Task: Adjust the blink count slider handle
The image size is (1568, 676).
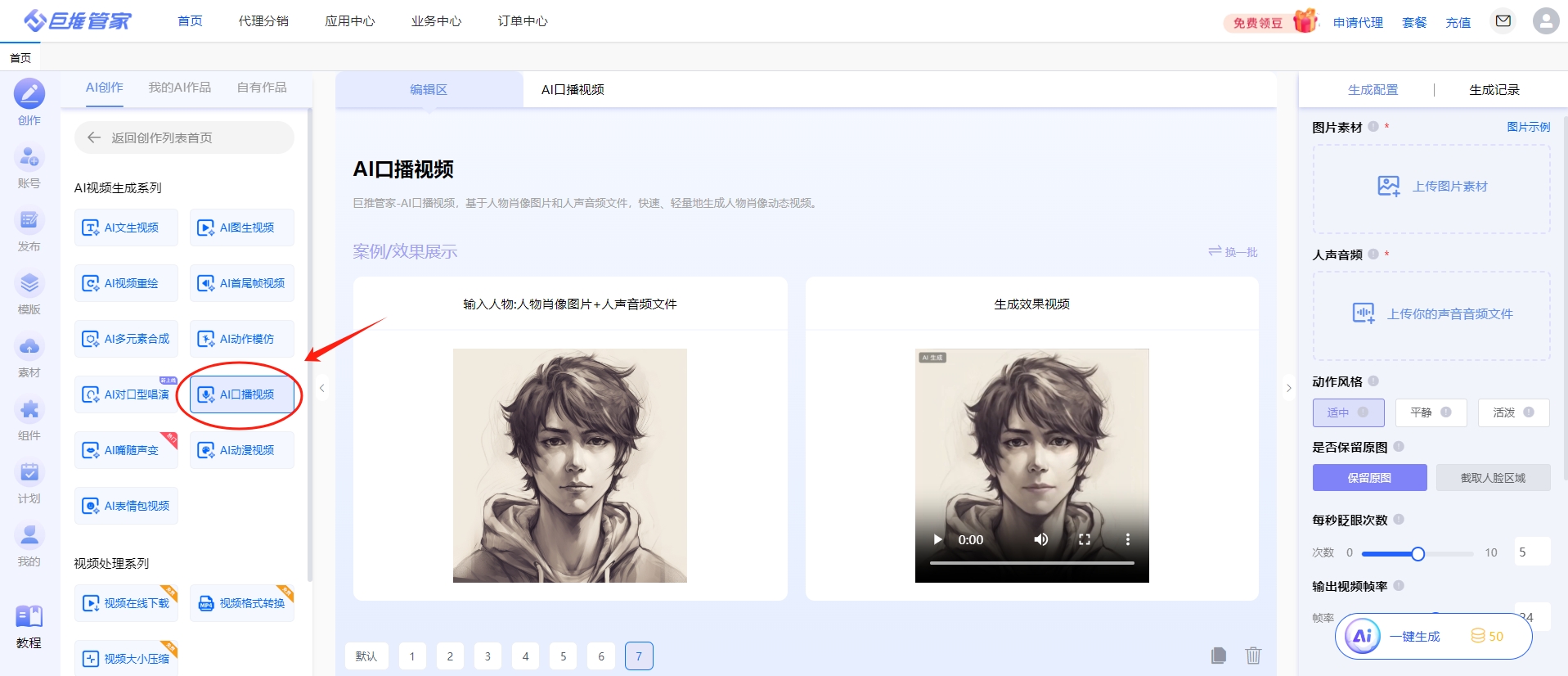Action: [1417, 554]
